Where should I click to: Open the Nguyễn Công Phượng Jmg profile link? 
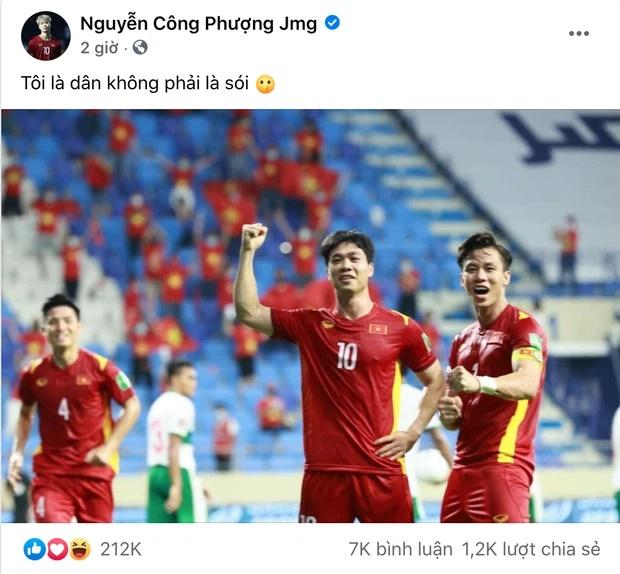pos(198,23)
